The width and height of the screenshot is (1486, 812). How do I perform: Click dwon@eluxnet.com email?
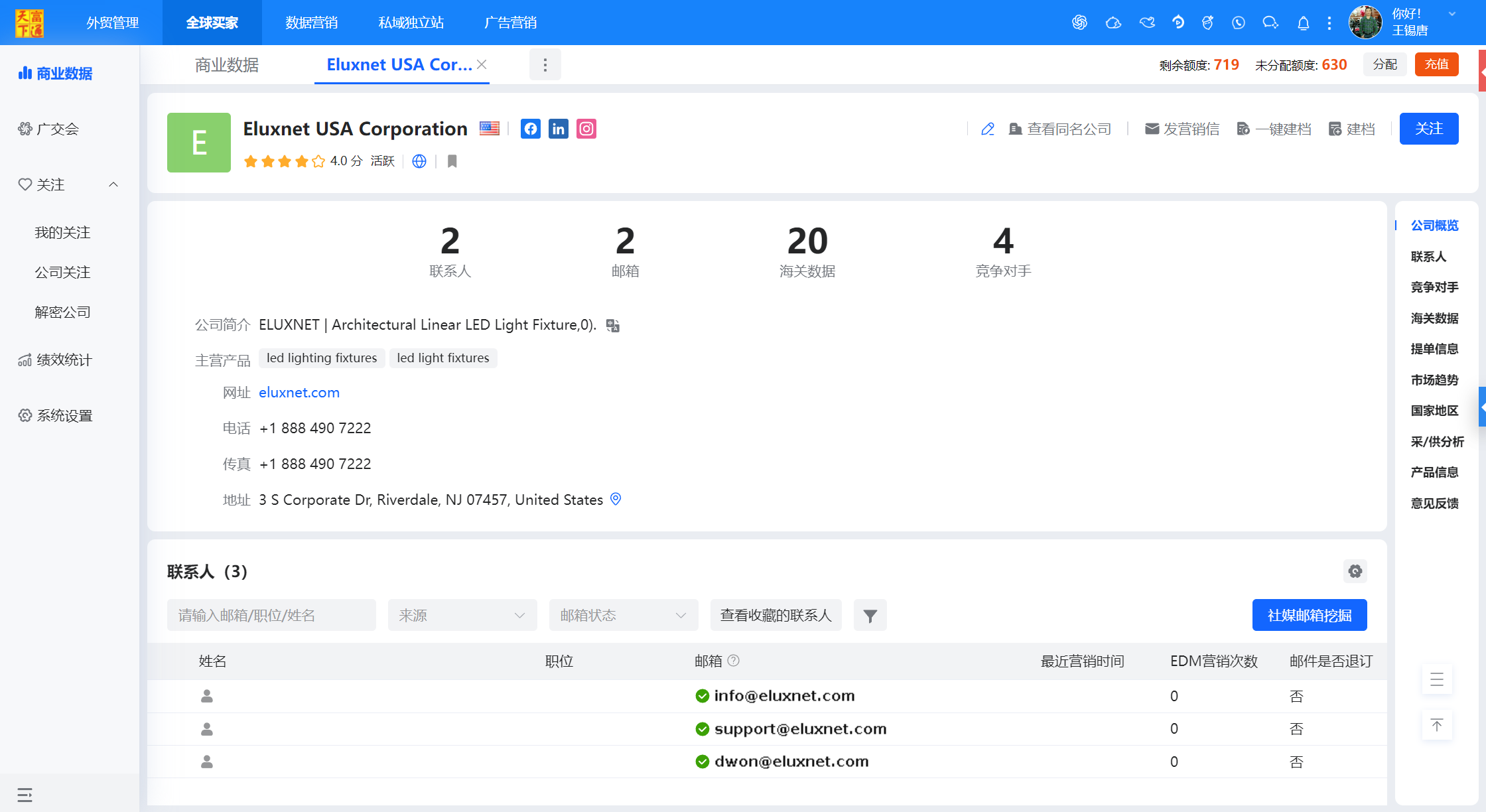pos(791,762)
